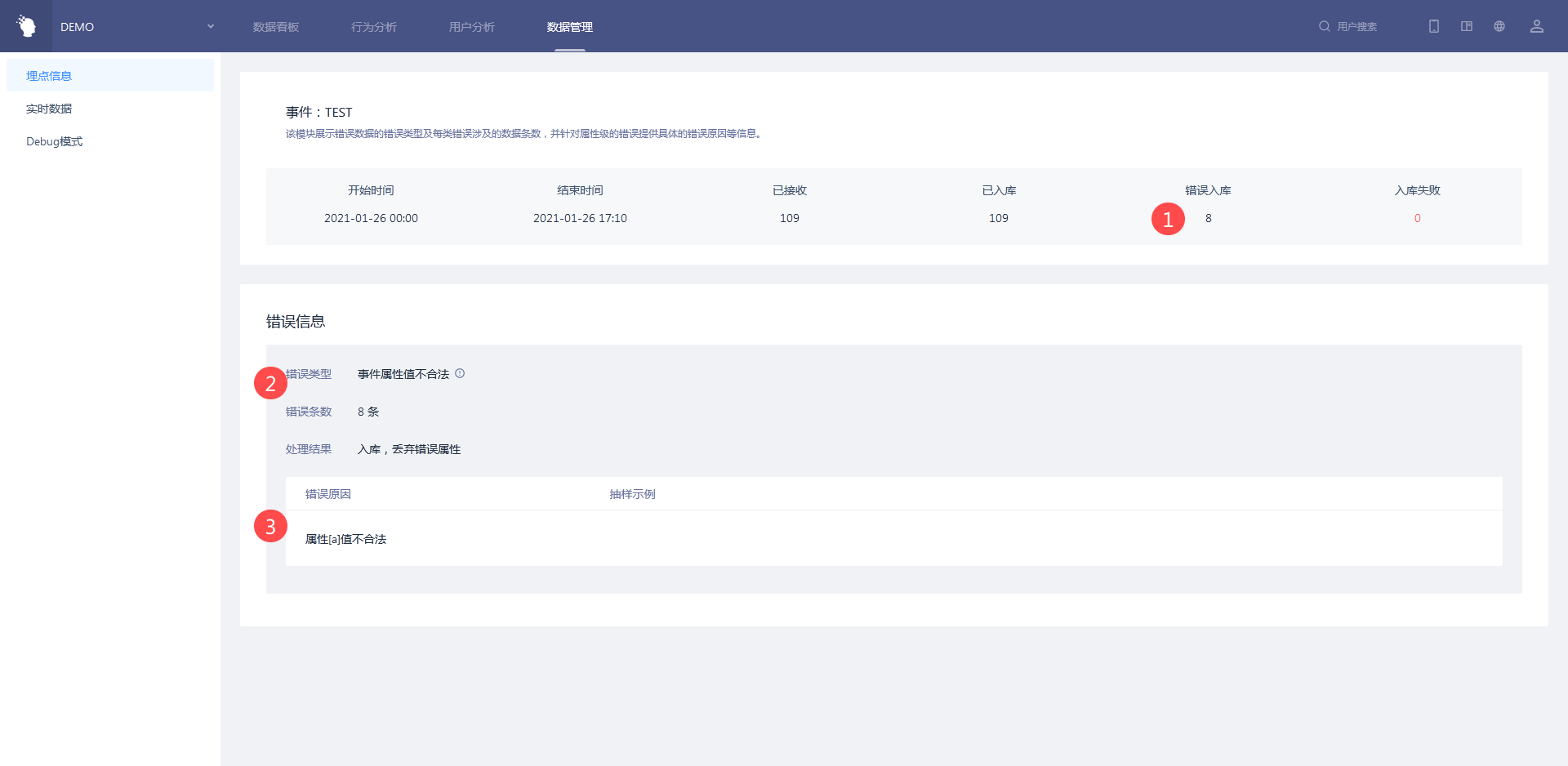Image resolution: width=1568 pixels, height=766 pixels.
Task: Click the red 入库失败 count value
Action: [x=1418, y=218]
